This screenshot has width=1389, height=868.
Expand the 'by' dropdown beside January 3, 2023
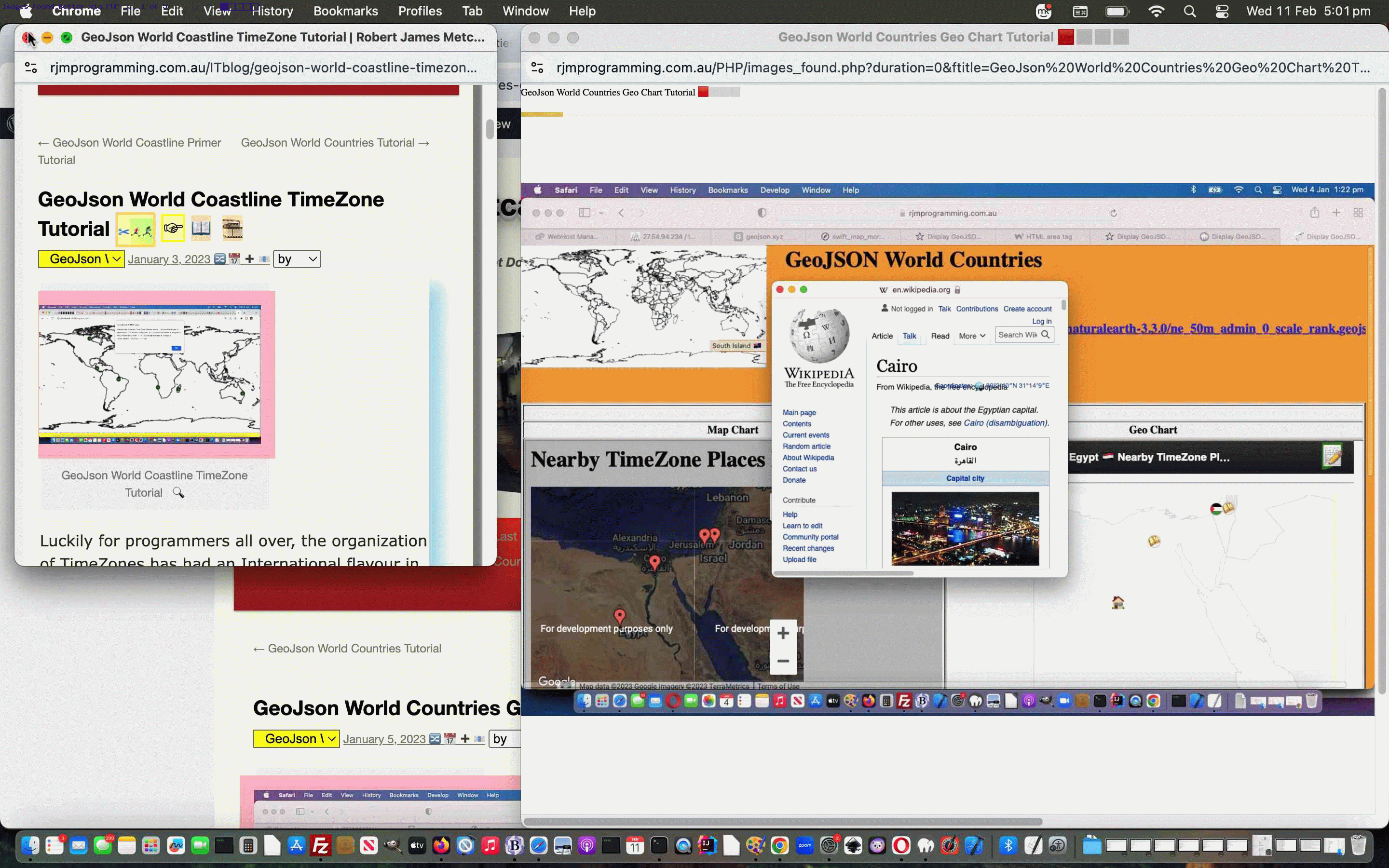click(x=297, y=259)
